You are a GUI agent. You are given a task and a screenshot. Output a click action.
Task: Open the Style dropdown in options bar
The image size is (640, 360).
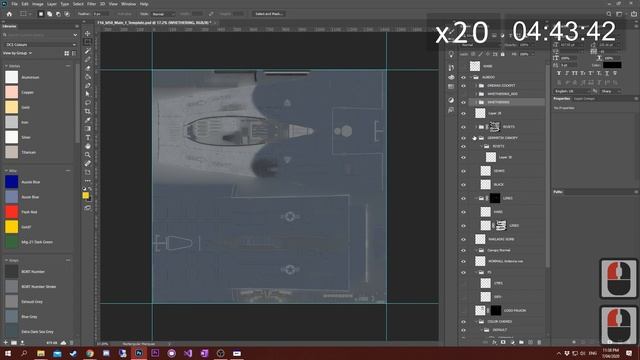[x=163, y=14]
